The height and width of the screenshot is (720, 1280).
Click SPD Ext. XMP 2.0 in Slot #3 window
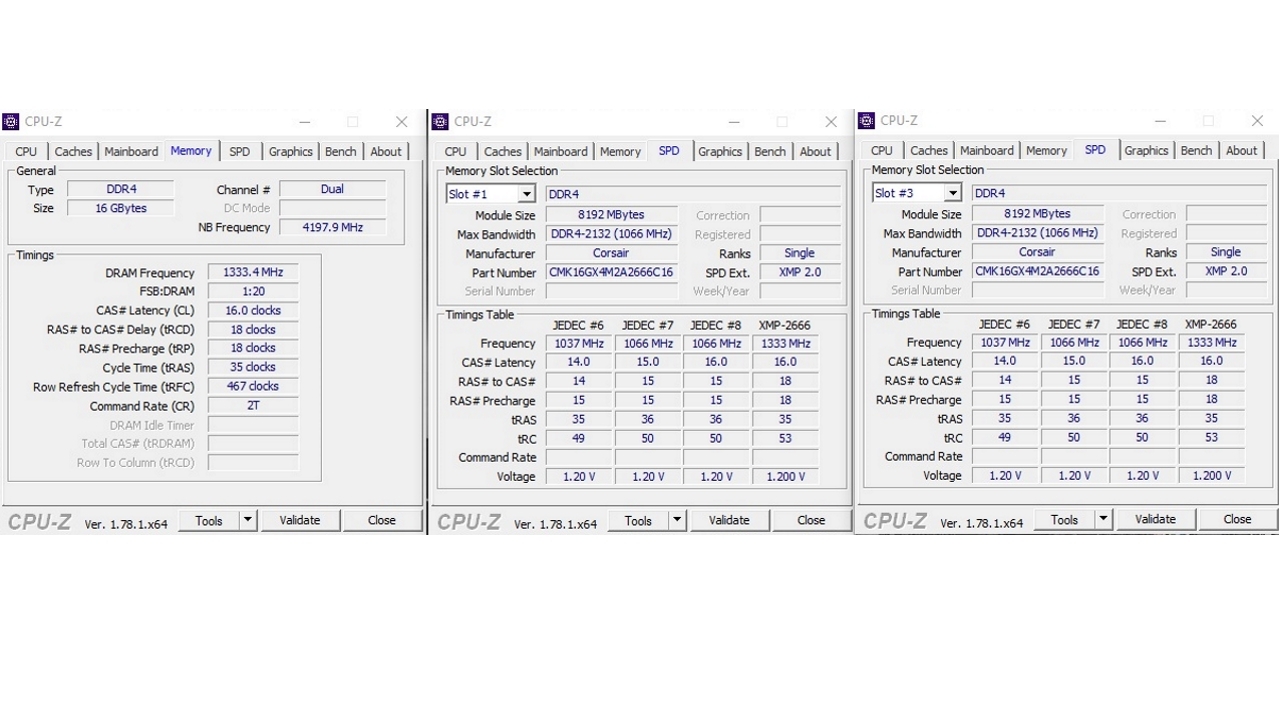pos(1225,271)
